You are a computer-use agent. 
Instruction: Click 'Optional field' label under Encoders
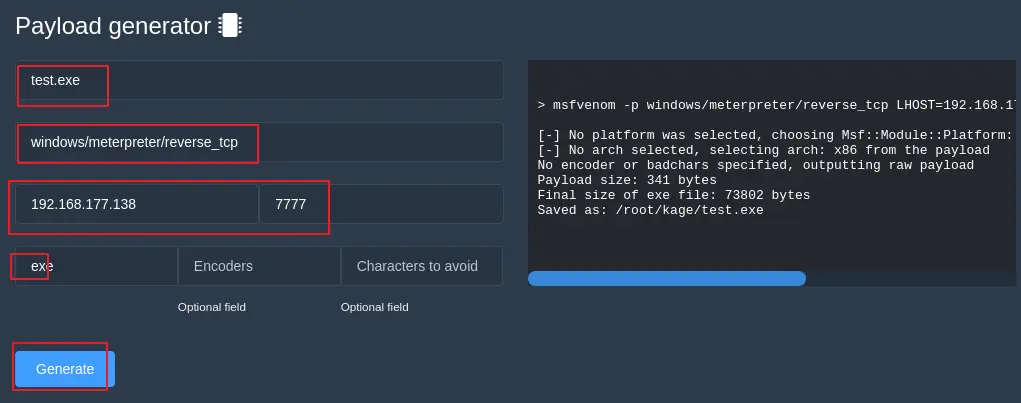[212, 307]
